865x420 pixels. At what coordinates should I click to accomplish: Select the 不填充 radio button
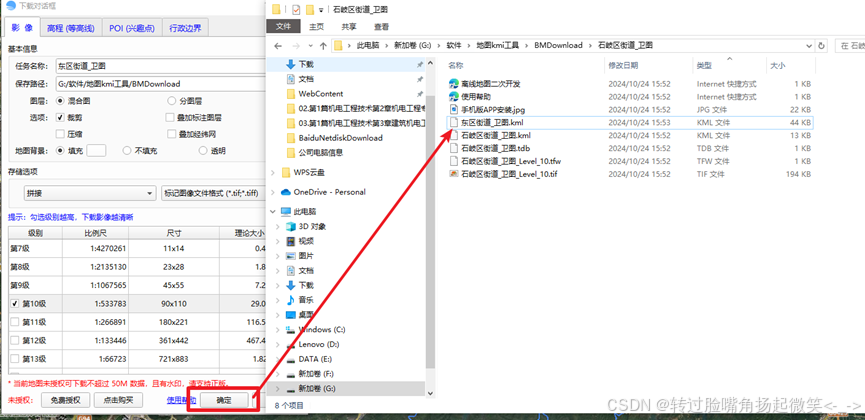point(127,151)
